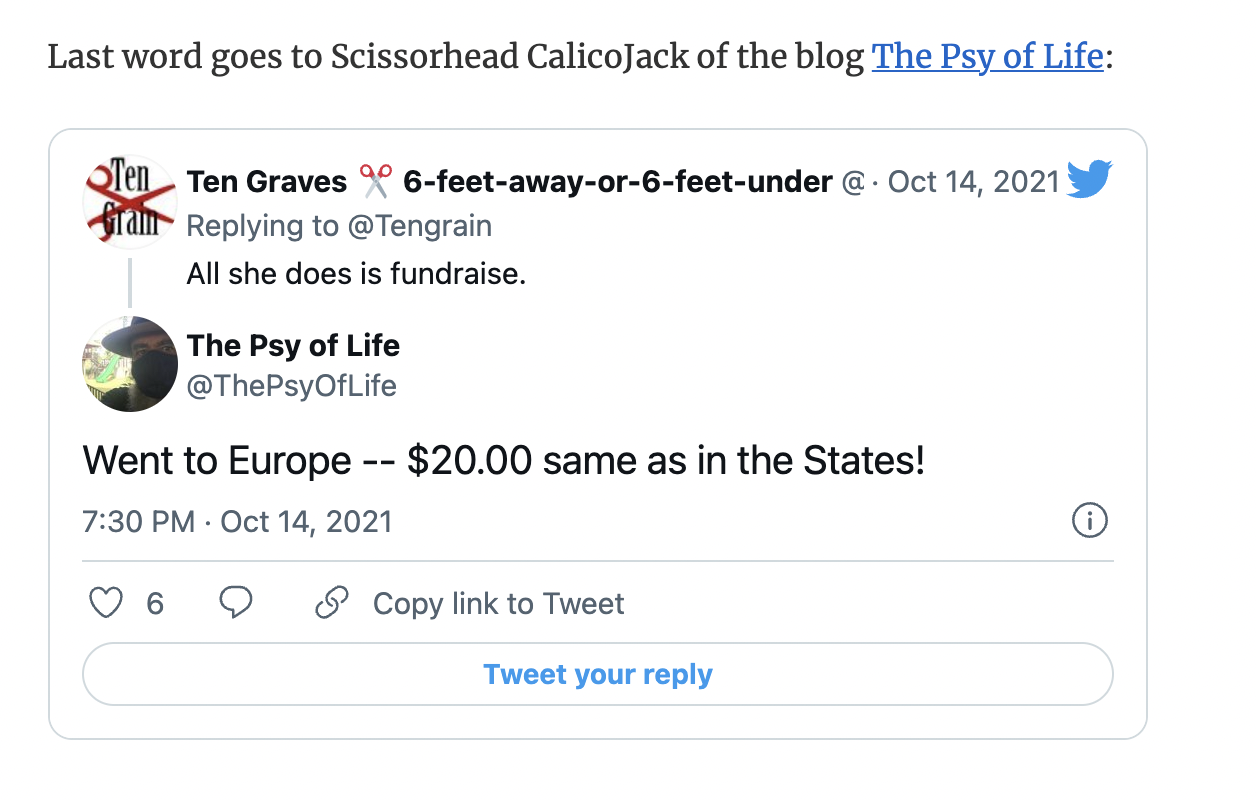Toggle the heart to unlike the reply
The image size is (1256, 800).
(x=105, y=603)
